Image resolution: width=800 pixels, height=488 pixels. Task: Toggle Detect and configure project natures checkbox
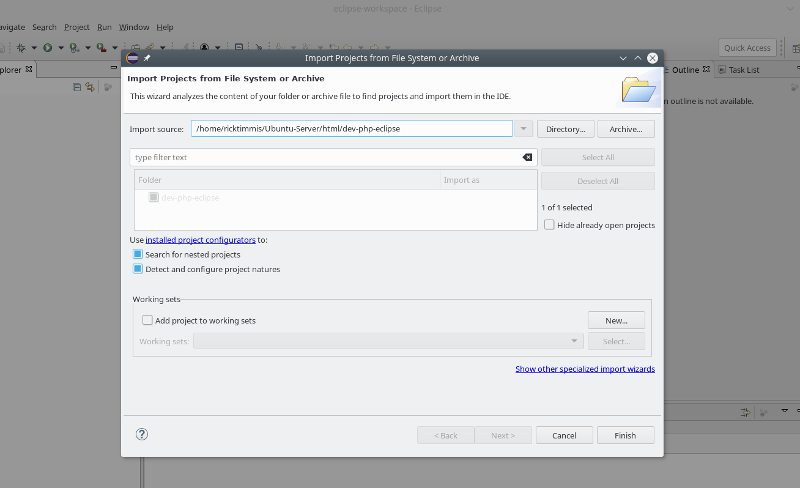pos(138,269)
